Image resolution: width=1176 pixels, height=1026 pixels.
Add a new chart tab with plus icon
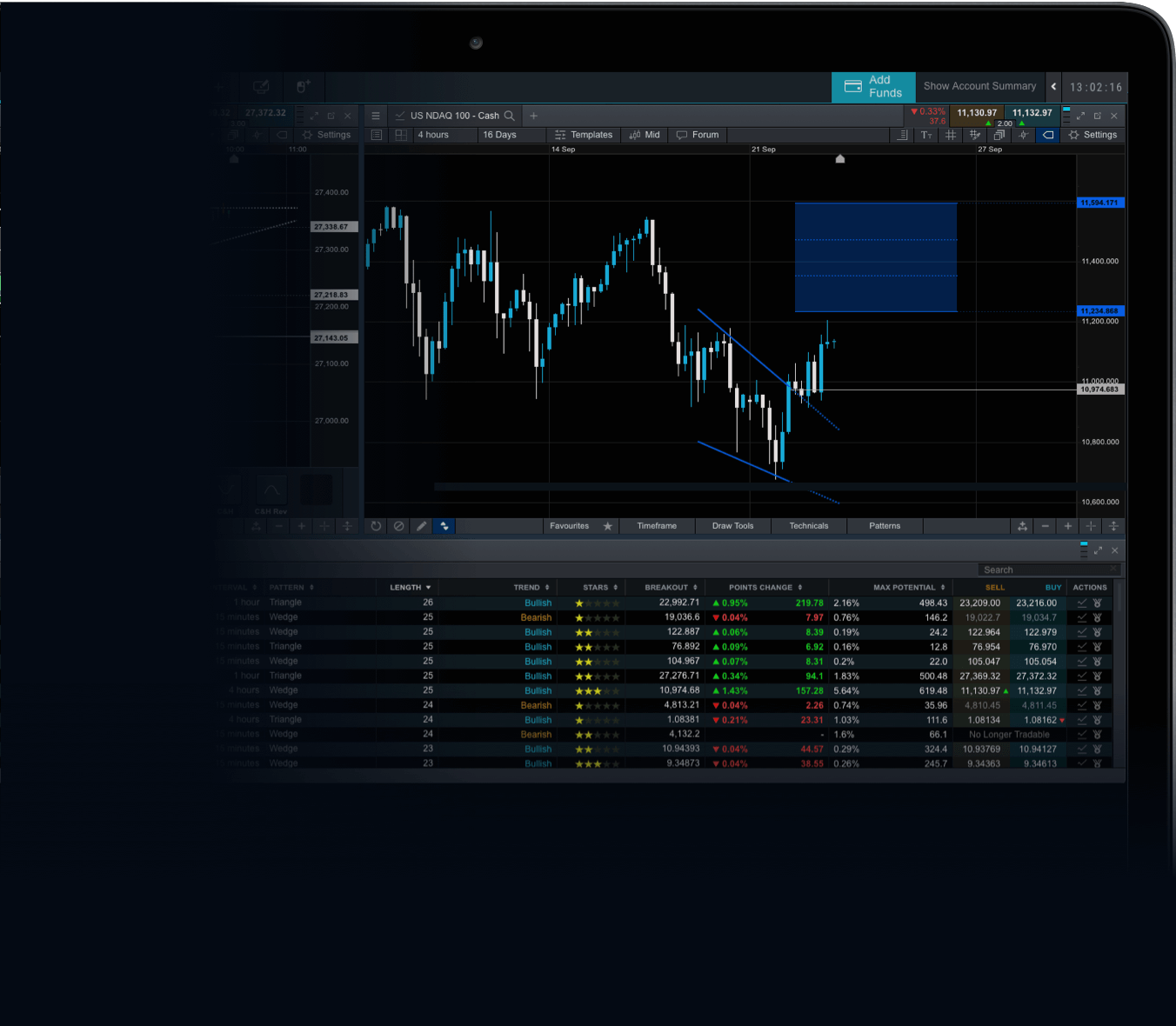pos(534,116)
